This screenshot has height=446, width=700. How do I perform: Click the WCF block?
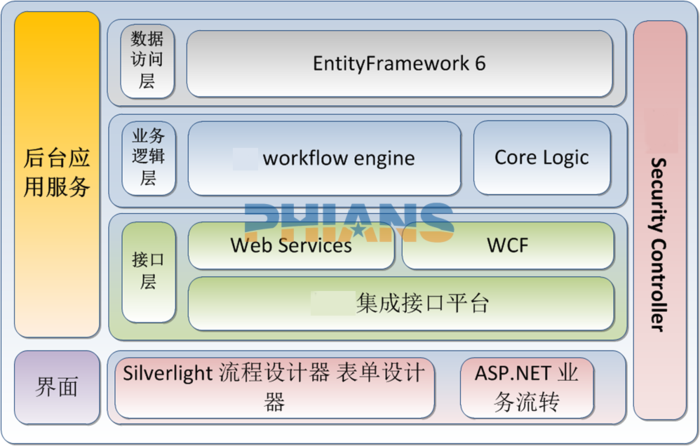(x=508, y=246)
